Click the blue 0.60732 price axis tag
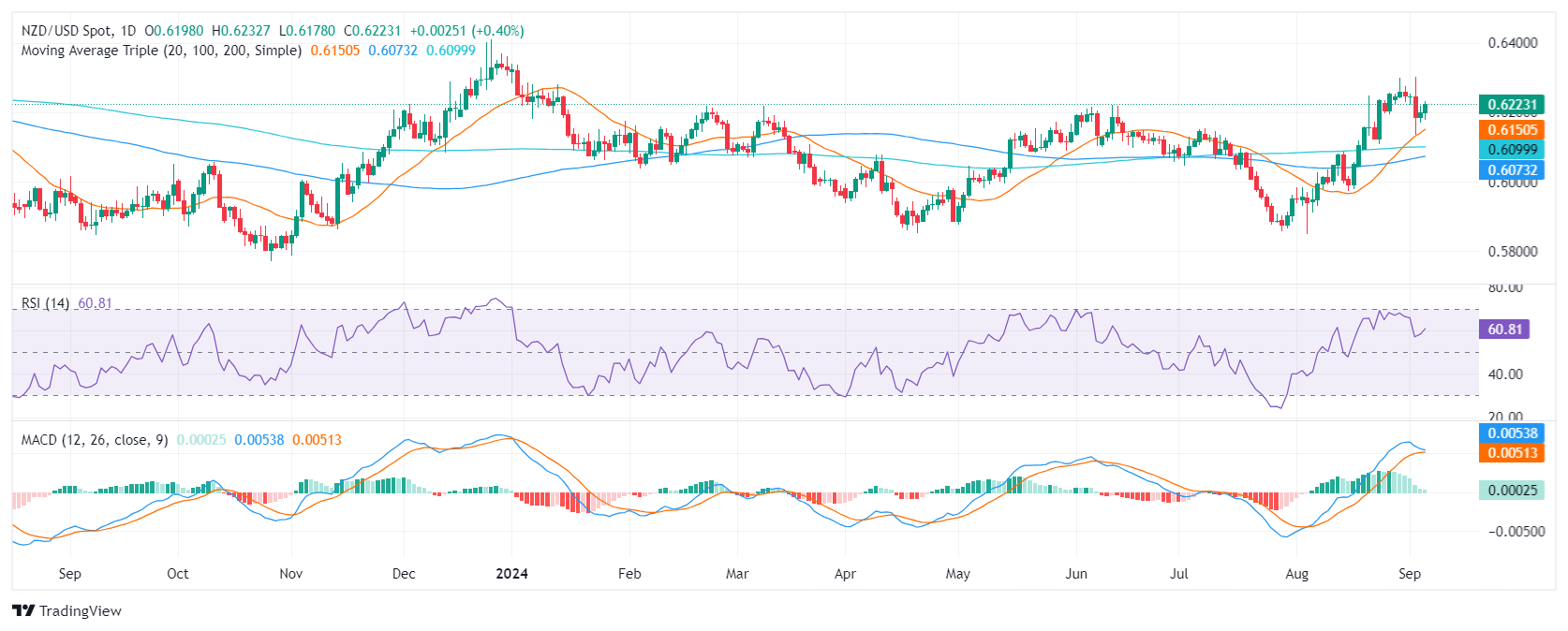This screenshot has height=631, width=1568. coord(1512,169)
